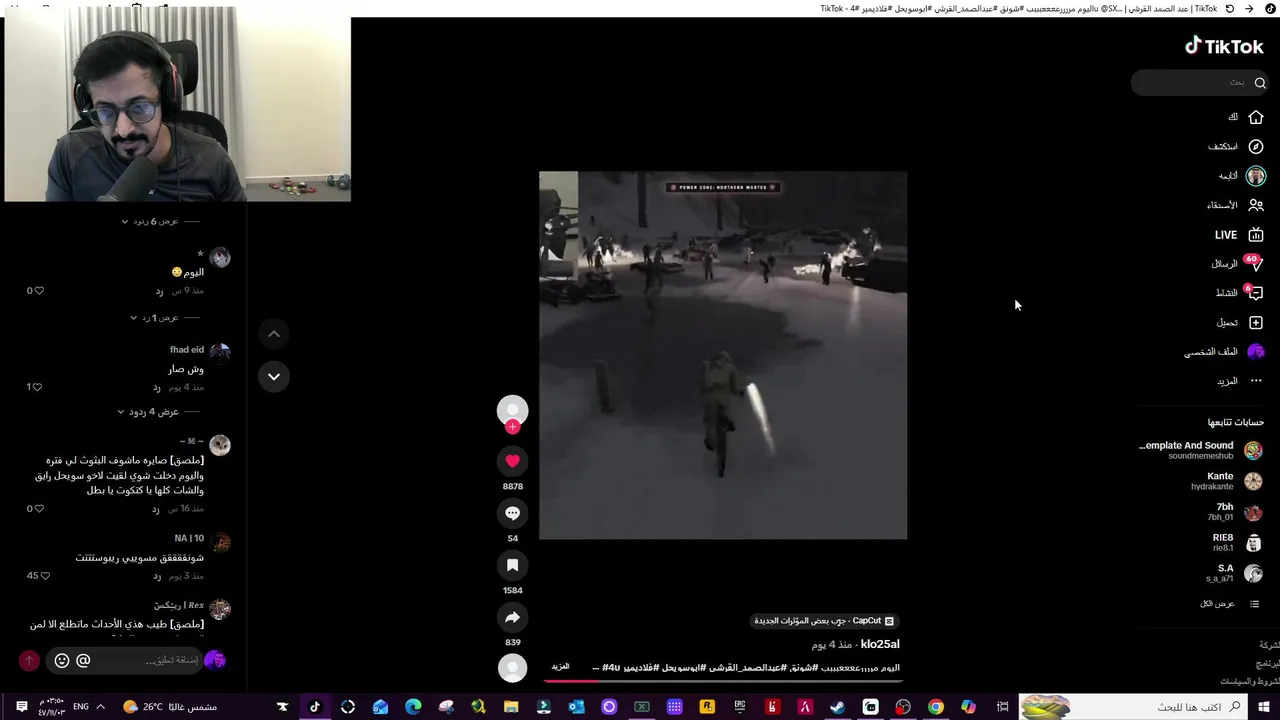Viewport: 1280px width, 720px height.
Task: Open weather widget showing 26°C
Action: pos(170,707)
